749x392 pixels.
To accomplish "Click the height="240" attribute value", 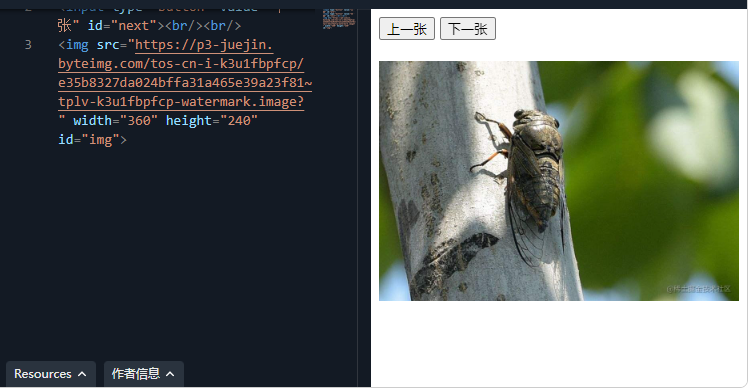I will tap(239, 121).
